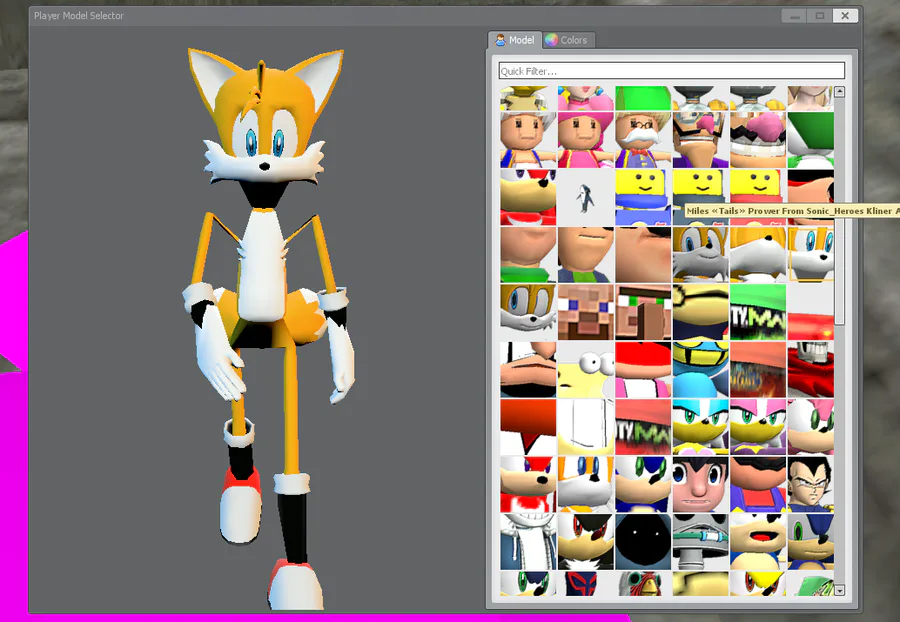Choose the Minecraft Steve player model
Screen dimensions: 900x622
point(585,312)
